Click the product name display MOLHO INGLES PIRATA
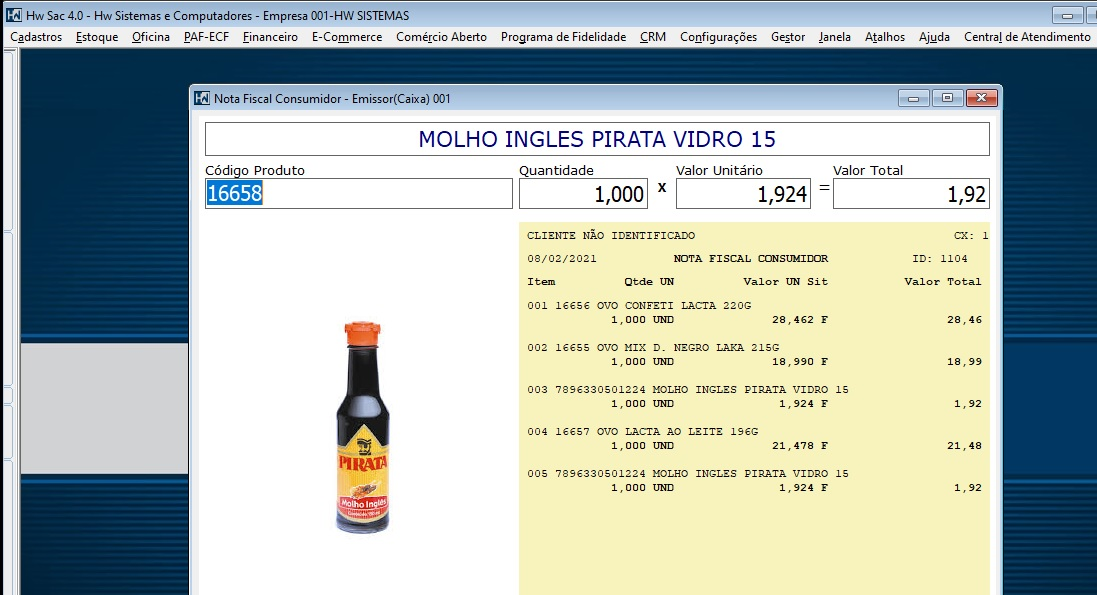 point(597,139)
